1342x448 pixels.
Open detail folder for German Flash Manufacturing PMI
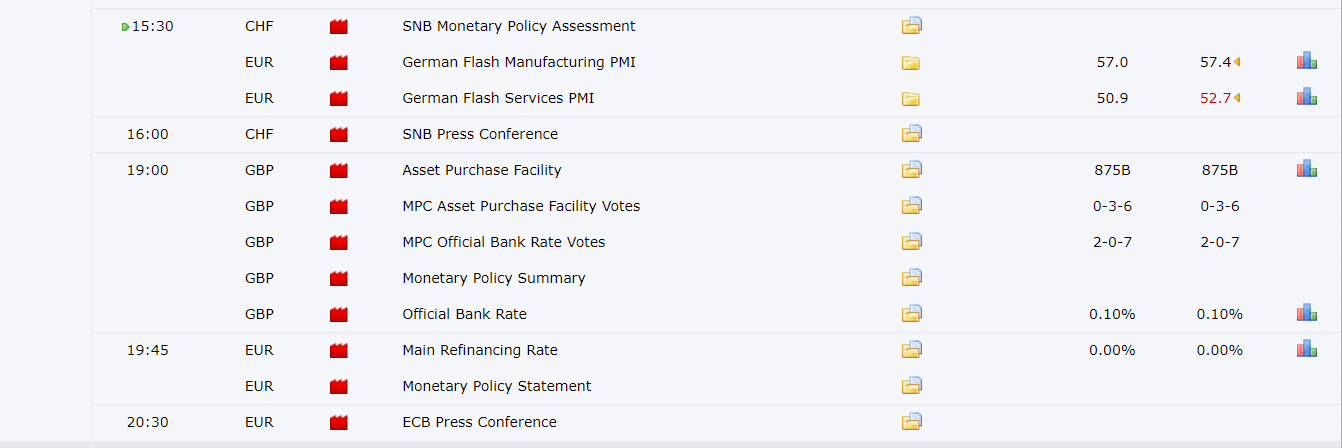point(911,62)
